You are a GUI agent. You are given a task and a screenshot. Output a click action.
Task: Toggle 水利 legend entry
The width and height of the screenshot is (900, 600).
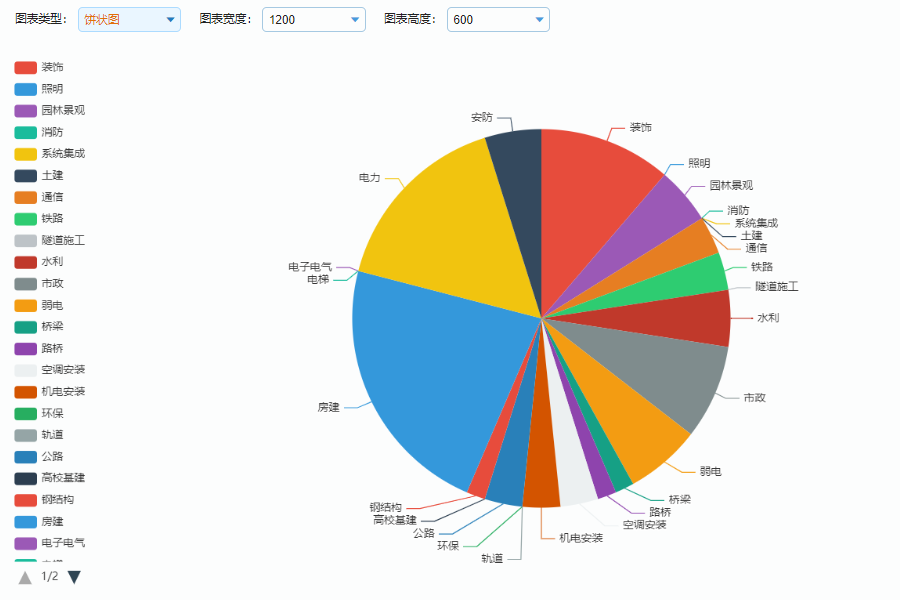pyautogui.click(x=39, y=262)
